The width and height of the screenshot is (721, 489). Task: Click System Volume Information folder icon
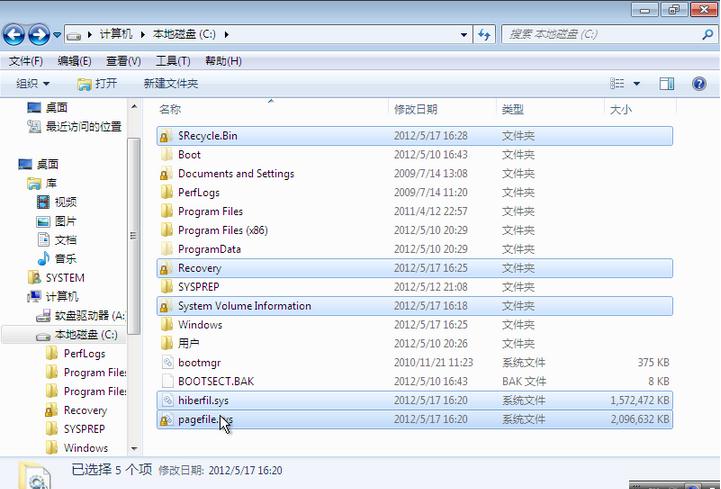[x=166, y=306]
